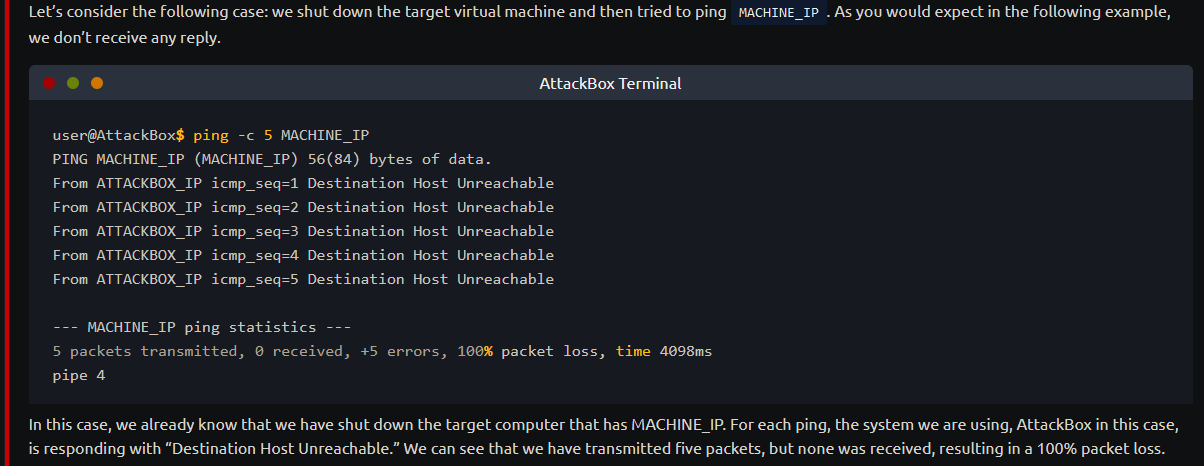Click the icmp_seq=1 Destination Host Unreachable line
Viewport: 1204px width, 466px height.
(303, 183)
